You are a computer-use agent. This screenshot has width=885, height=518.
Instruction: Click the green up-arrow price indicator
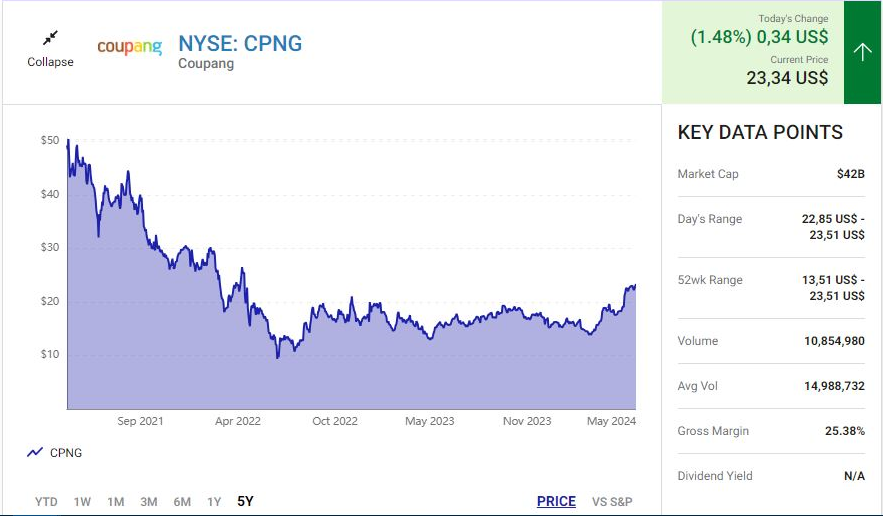point(862,52)
